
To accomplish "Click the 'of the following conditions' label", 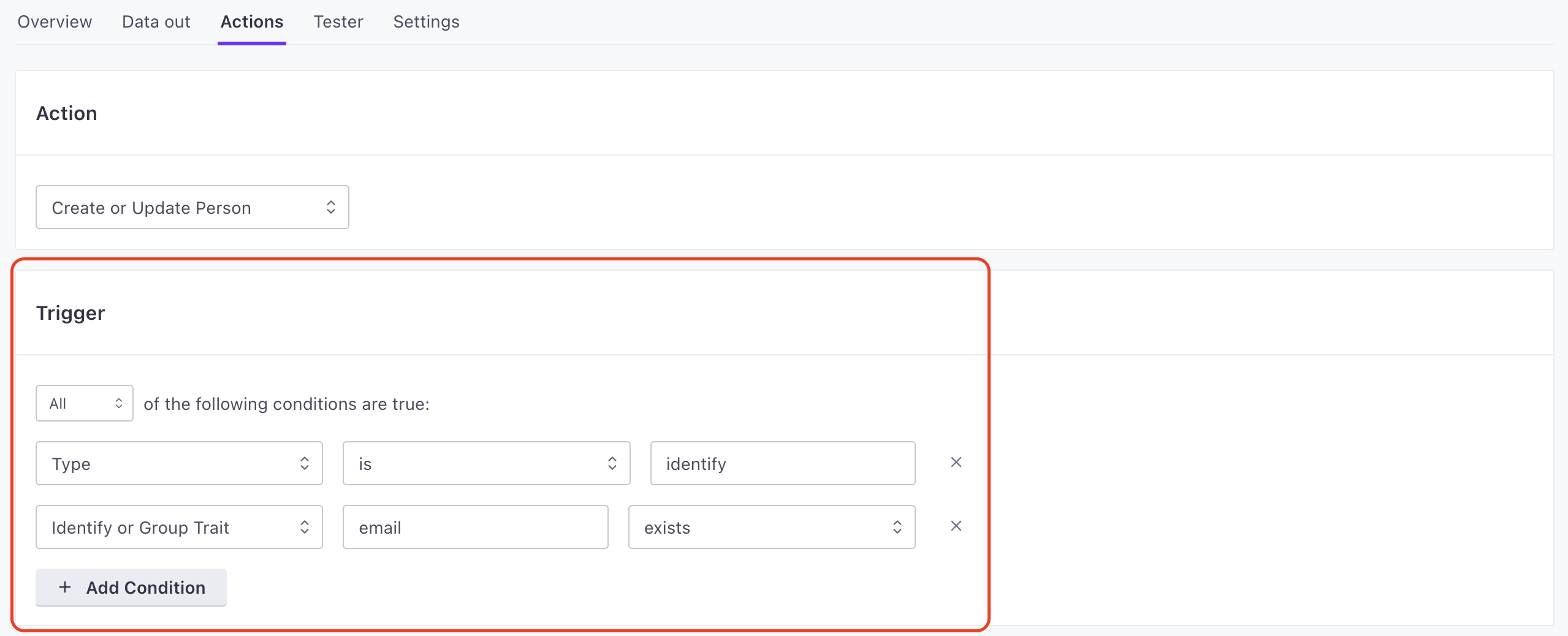I will pyautogui.click(x=286, y=404).
